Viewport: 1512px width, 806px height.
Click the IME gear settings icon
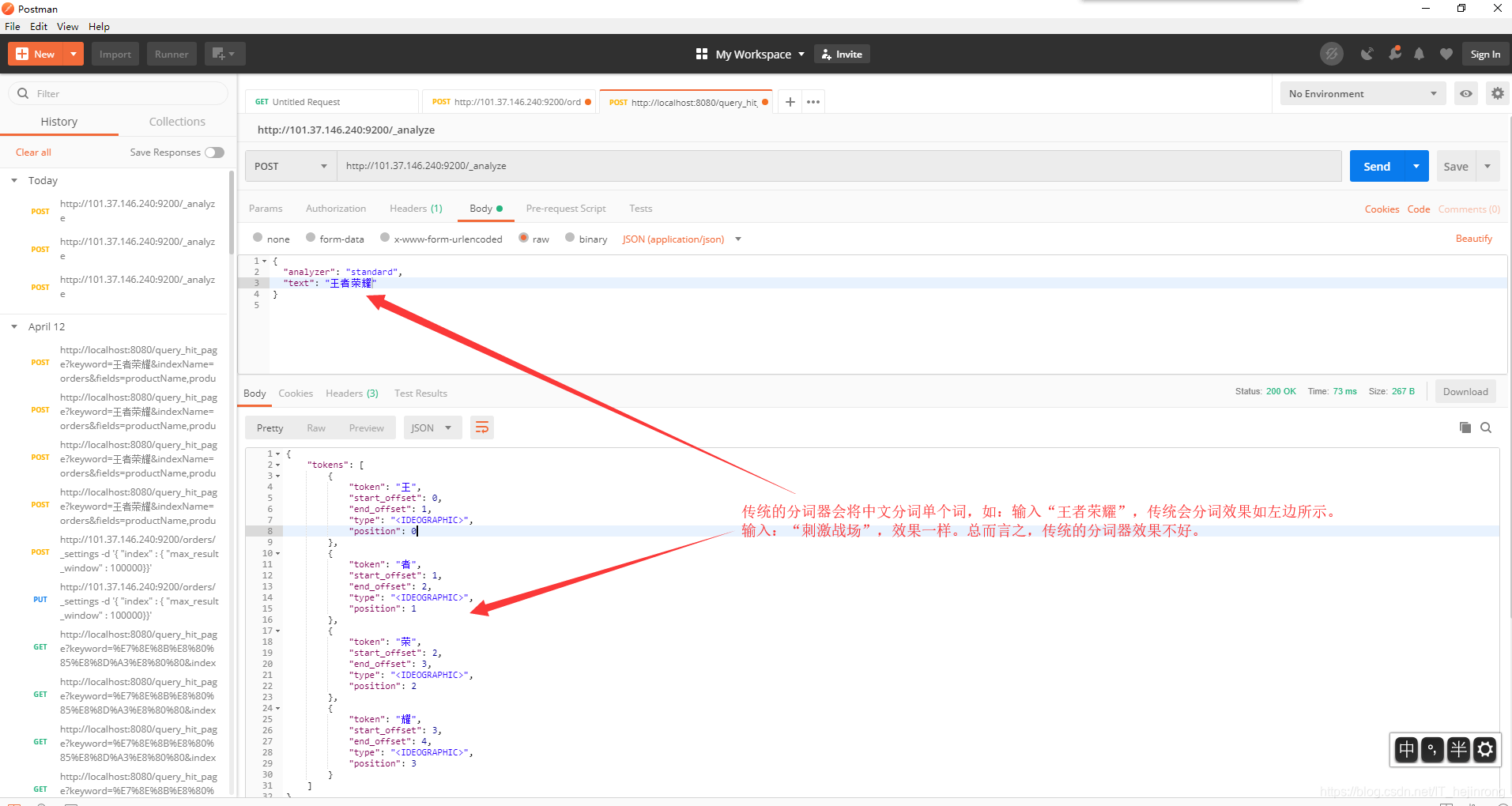(x=1486, y=749)
